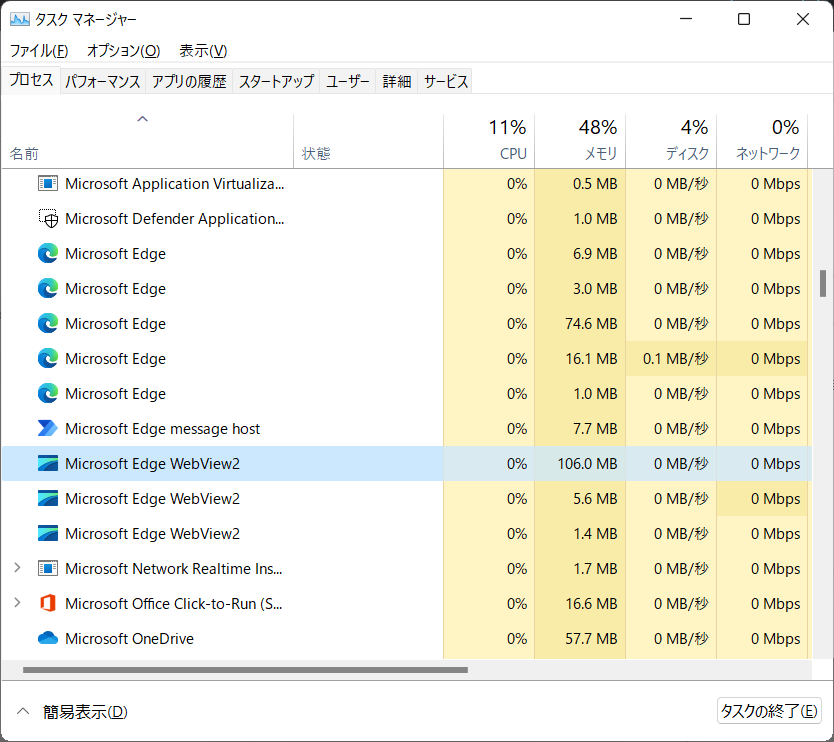
Task: Click the 0.1 MB/秒 disk value
Action: coord(675,359)
